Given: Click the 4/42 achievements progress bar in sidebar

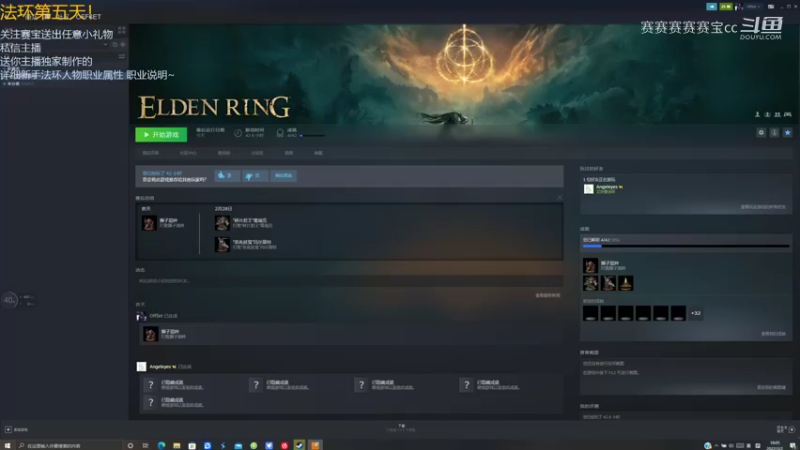Looking at the screenshot, I should 686,246.
